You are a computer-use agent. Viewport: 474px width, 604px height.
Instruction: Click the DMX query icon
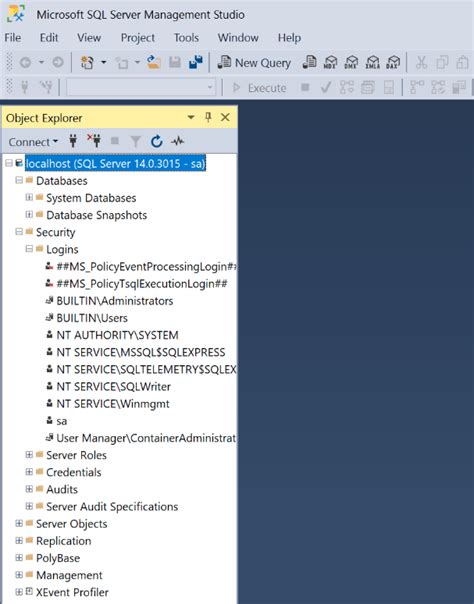pos(351,62)
